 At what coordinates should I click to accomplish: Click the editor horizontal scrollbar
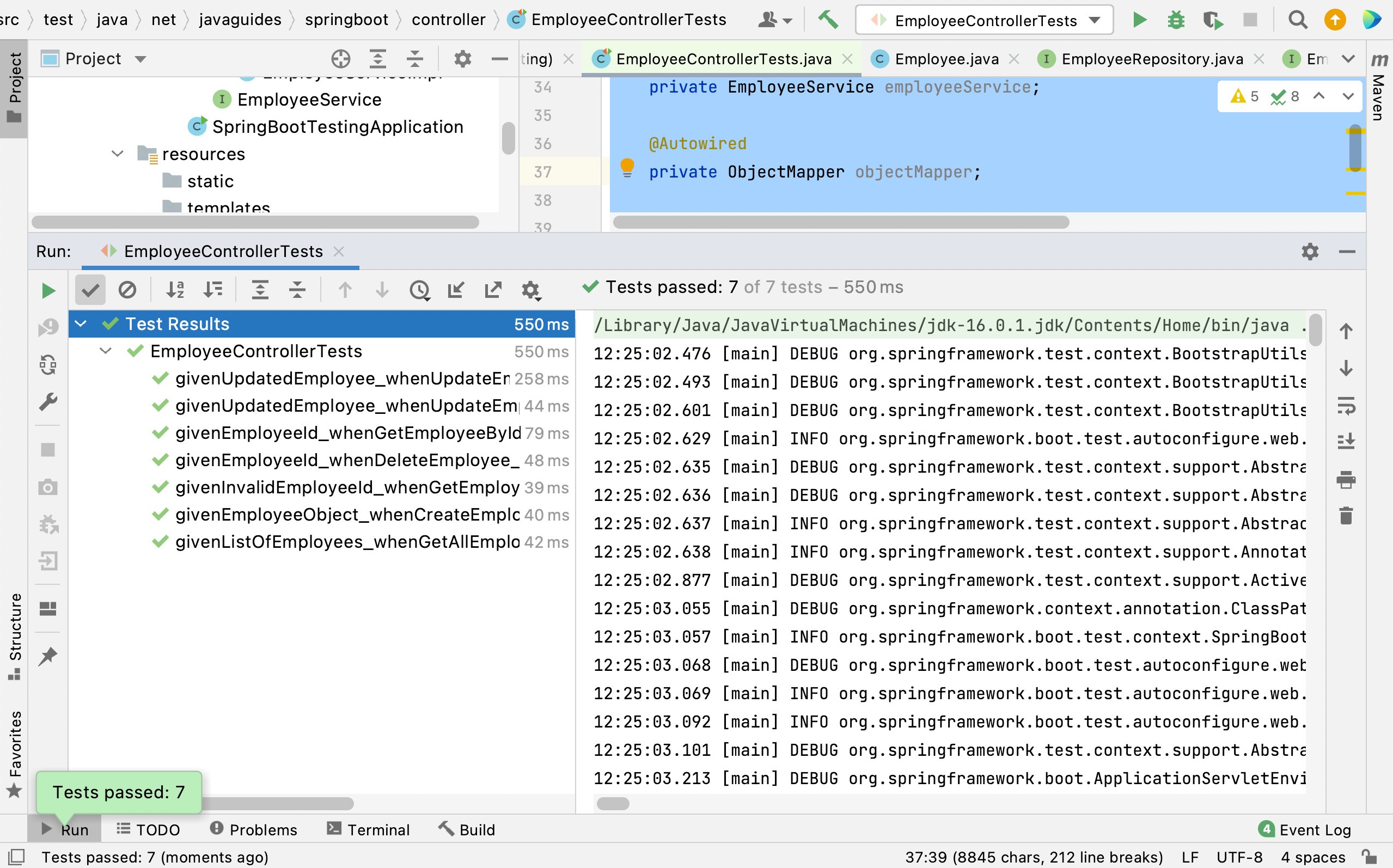click(841, 222)
